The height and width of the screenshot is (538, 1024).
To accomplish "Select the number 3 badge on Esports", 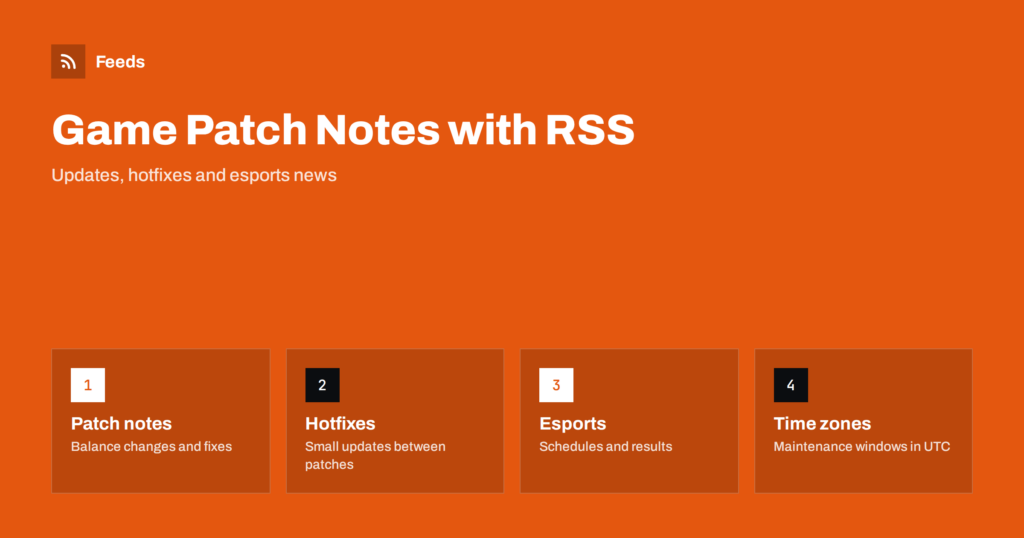I will (x=556, y=385).
